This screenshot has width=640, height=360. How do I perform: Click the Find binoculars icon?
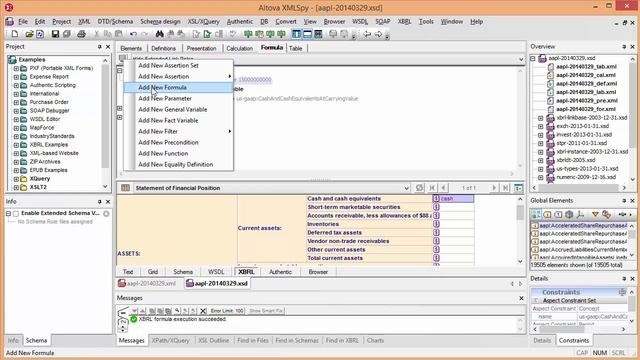(x=159, y=34)
